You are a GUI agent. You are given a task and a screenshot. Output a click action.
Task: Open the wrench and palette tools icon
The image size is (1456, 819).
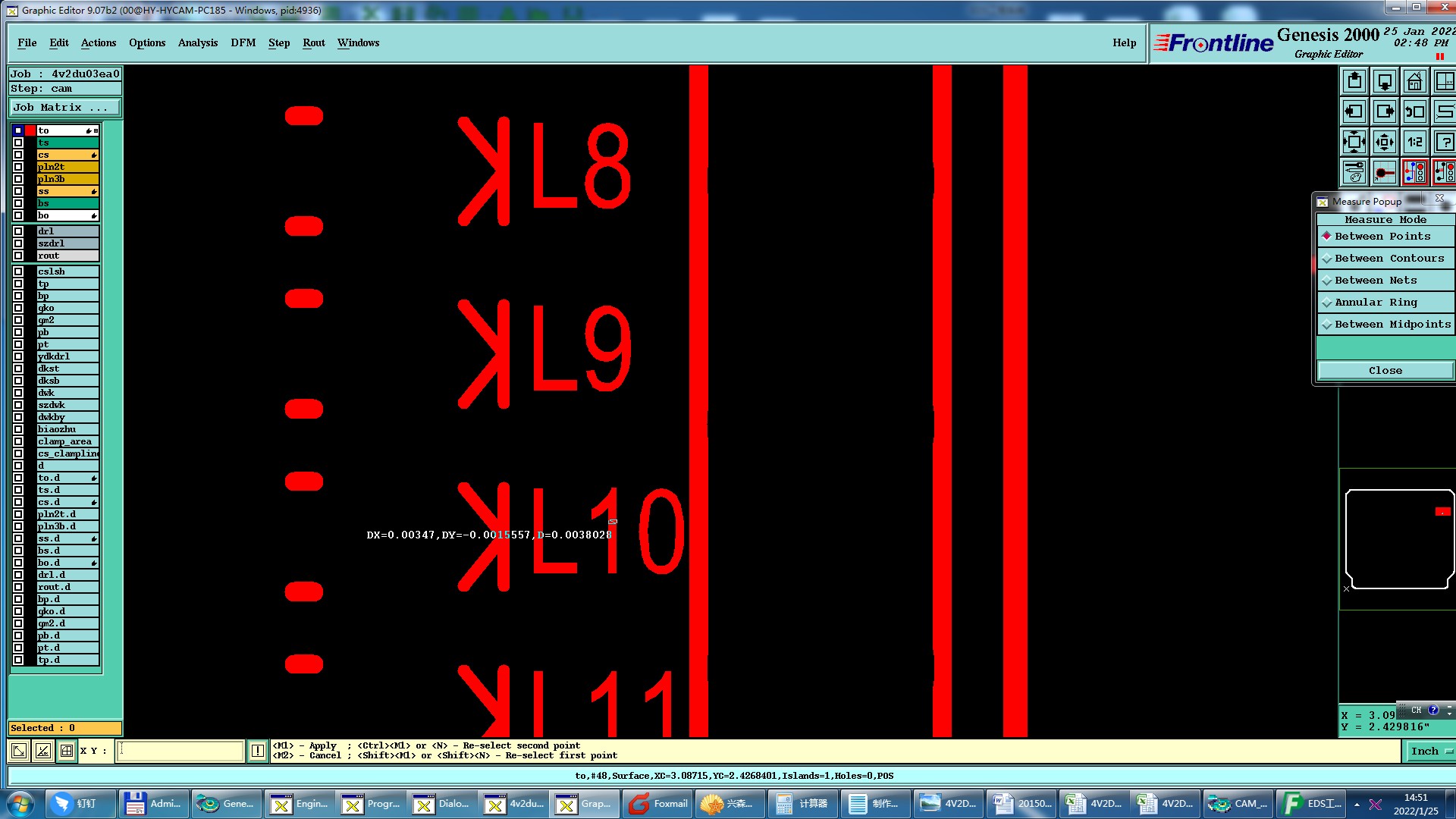click(1354, 173)
